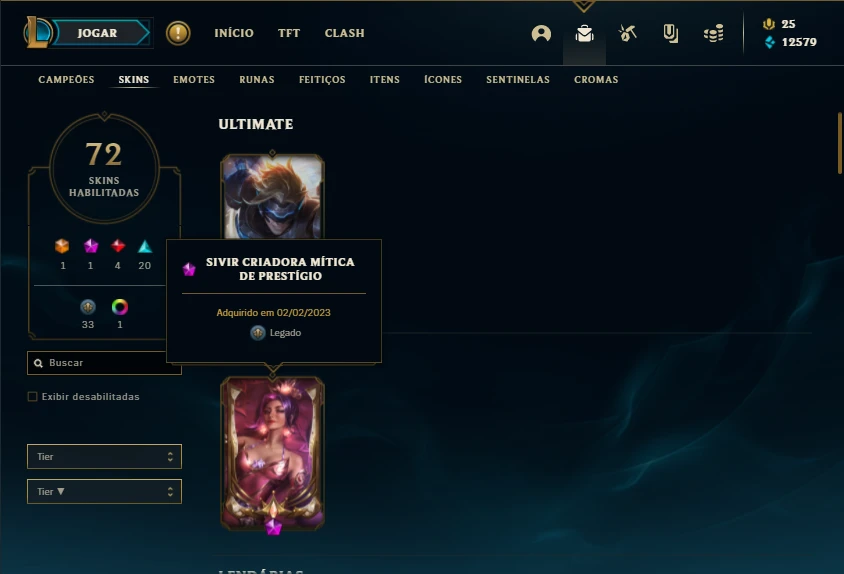Image resolution: width=844 pixels, height=574 pixels.
Task: Switch to the Campeões tab
Action: [x=66, y=80]
